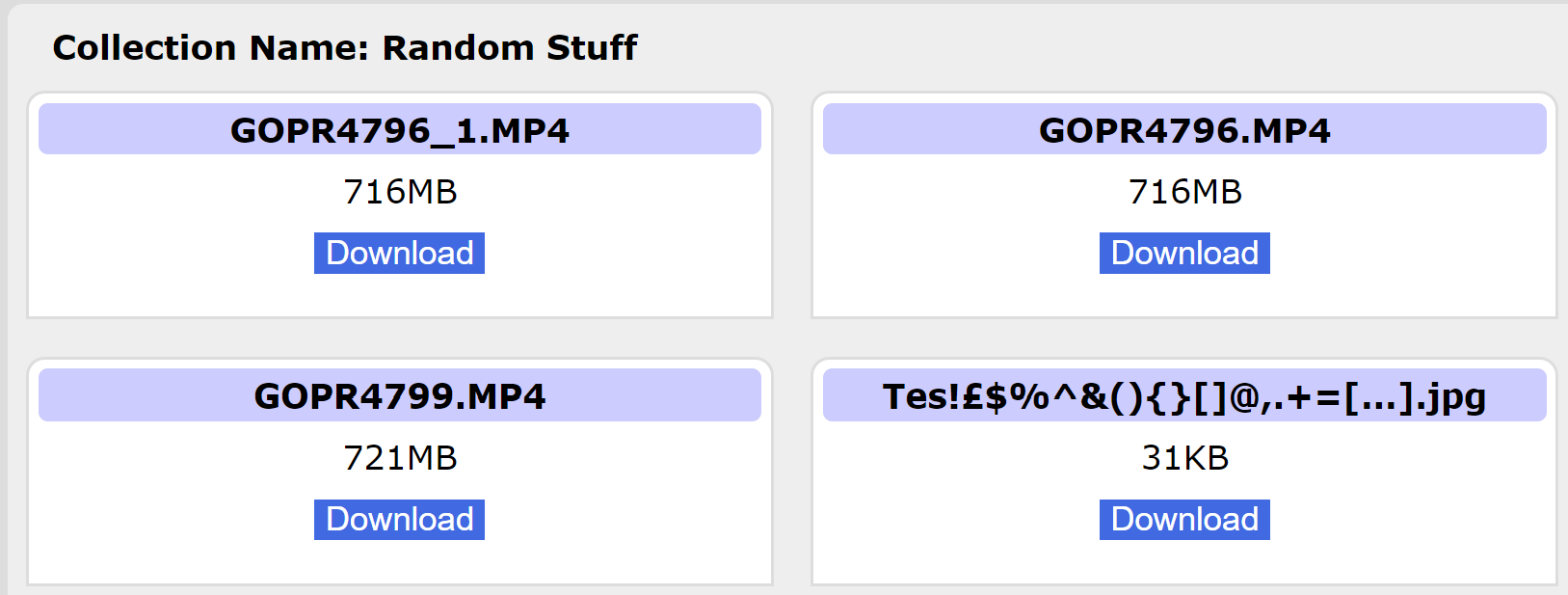Download the Tes!£$%^&.jpg image file
This screenshot has width=1568, height=595.
tap(1183, 519)
